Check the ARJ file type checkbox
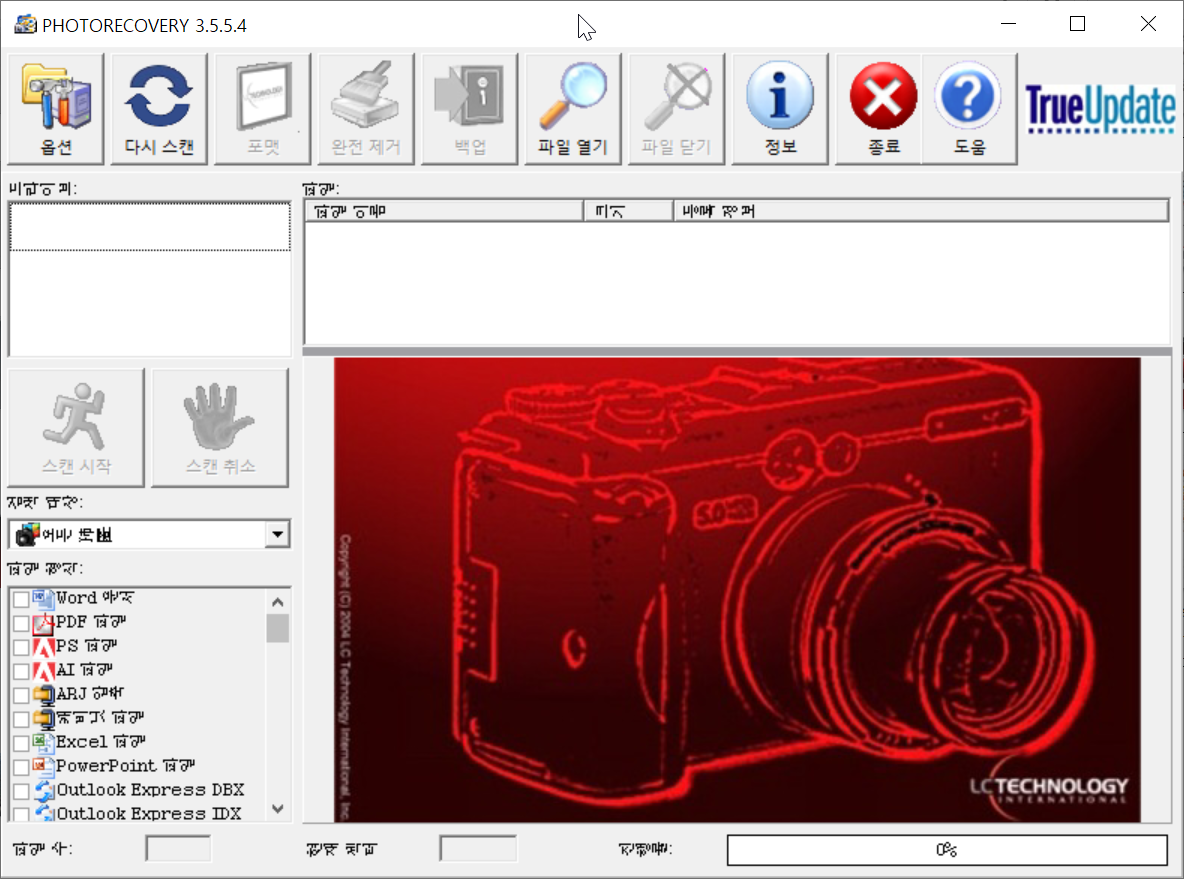 coord(21,695)
